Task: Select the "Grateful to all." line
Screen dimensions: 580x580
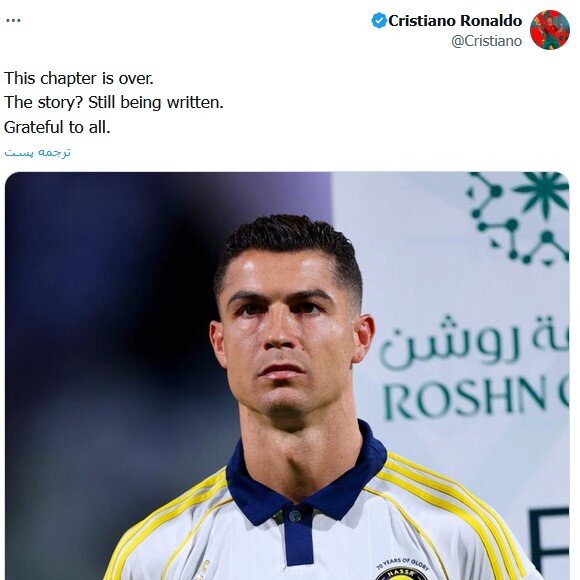Action: pos(57,127)
